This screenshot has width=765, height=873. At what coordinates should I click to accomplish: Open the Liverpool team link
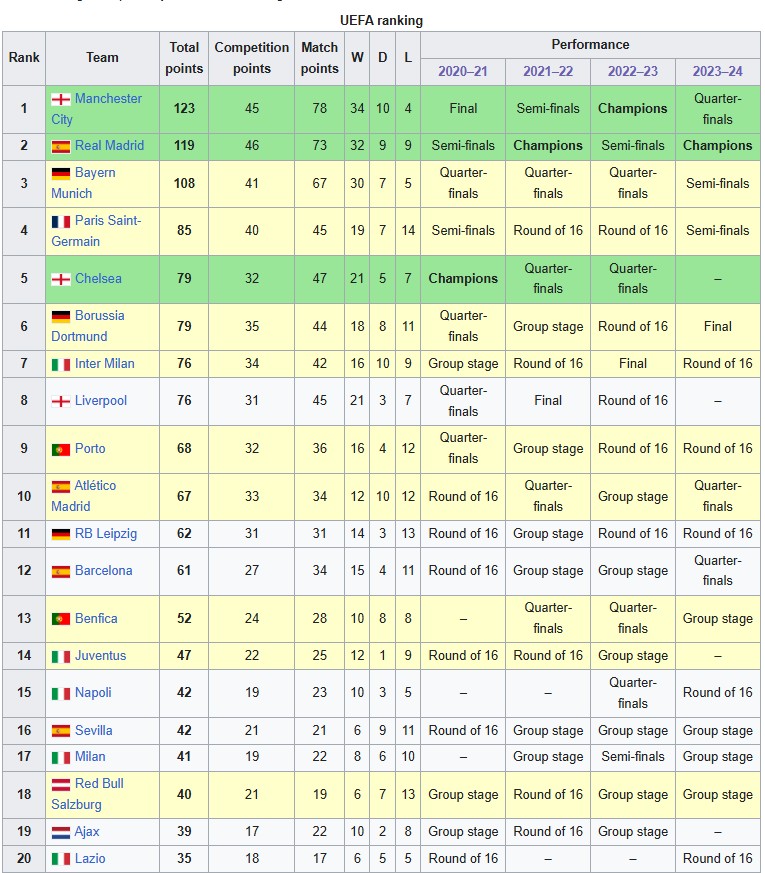(x=101, y=400)
